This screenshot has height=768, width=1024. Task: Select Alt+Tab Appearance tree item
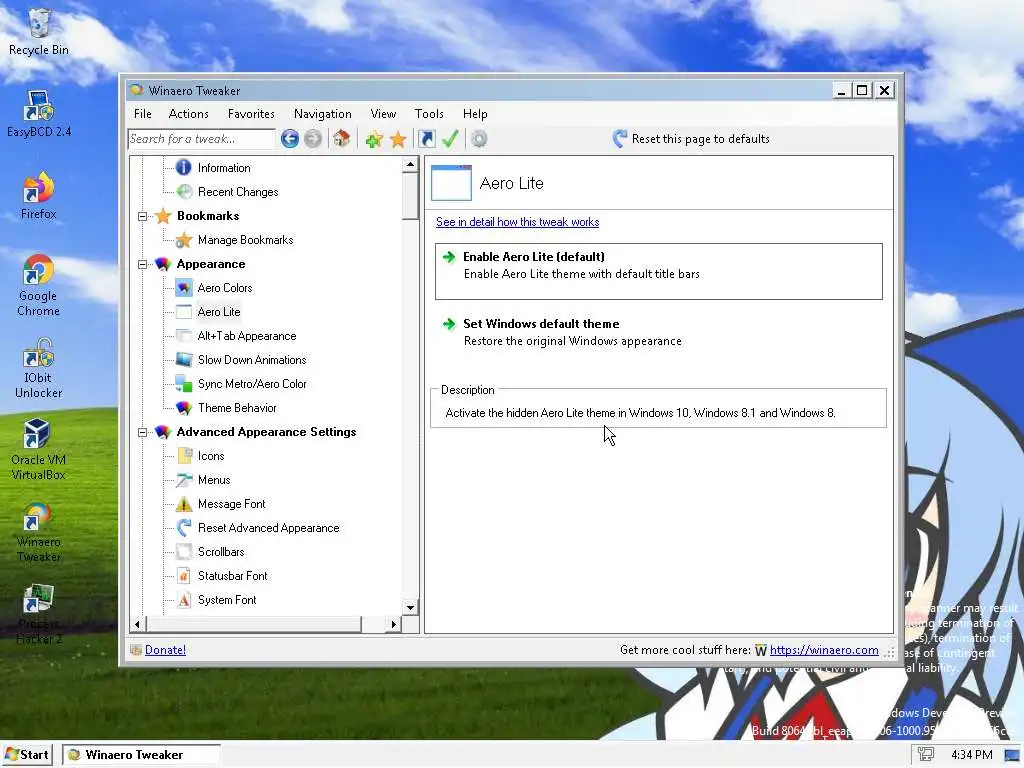[x=247, y=336]
